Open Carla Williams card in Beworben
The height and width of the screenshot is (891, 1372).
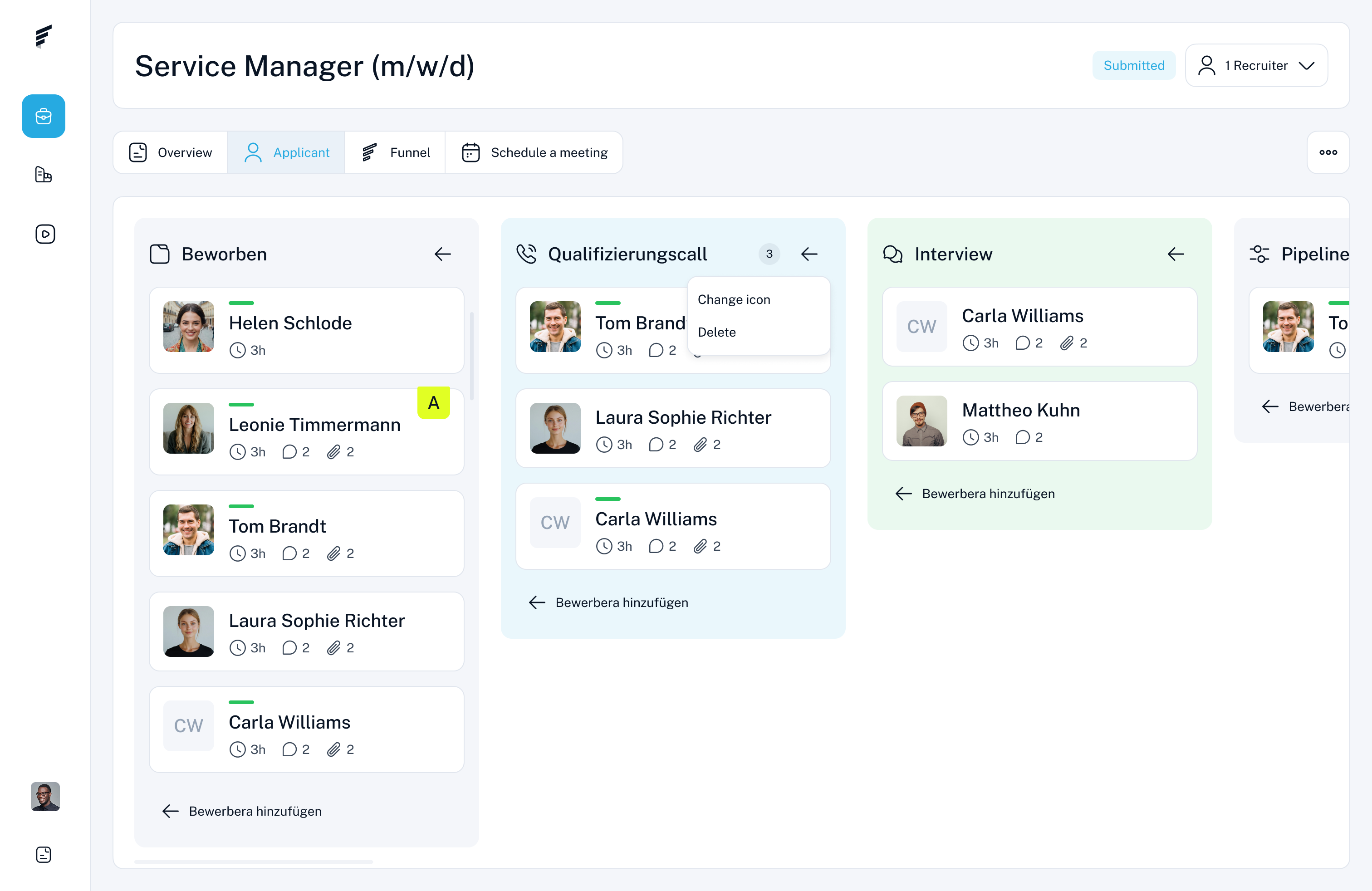tap(307, 729)
